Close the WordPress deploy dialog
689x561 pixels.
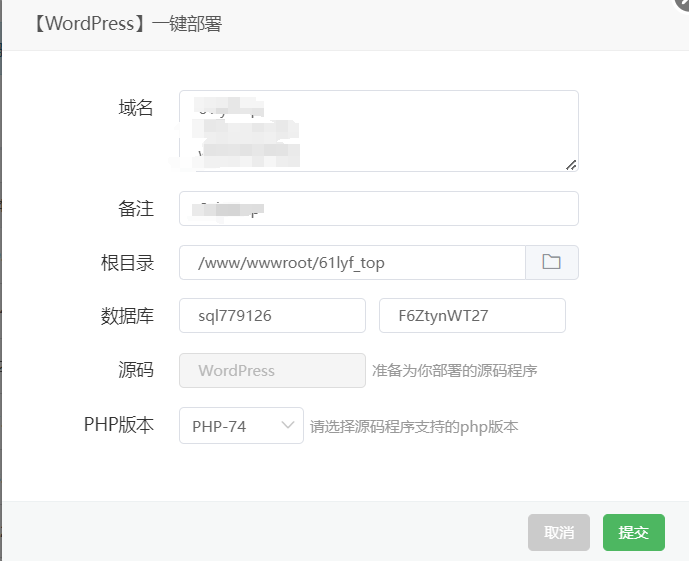(x=682, y=4)
